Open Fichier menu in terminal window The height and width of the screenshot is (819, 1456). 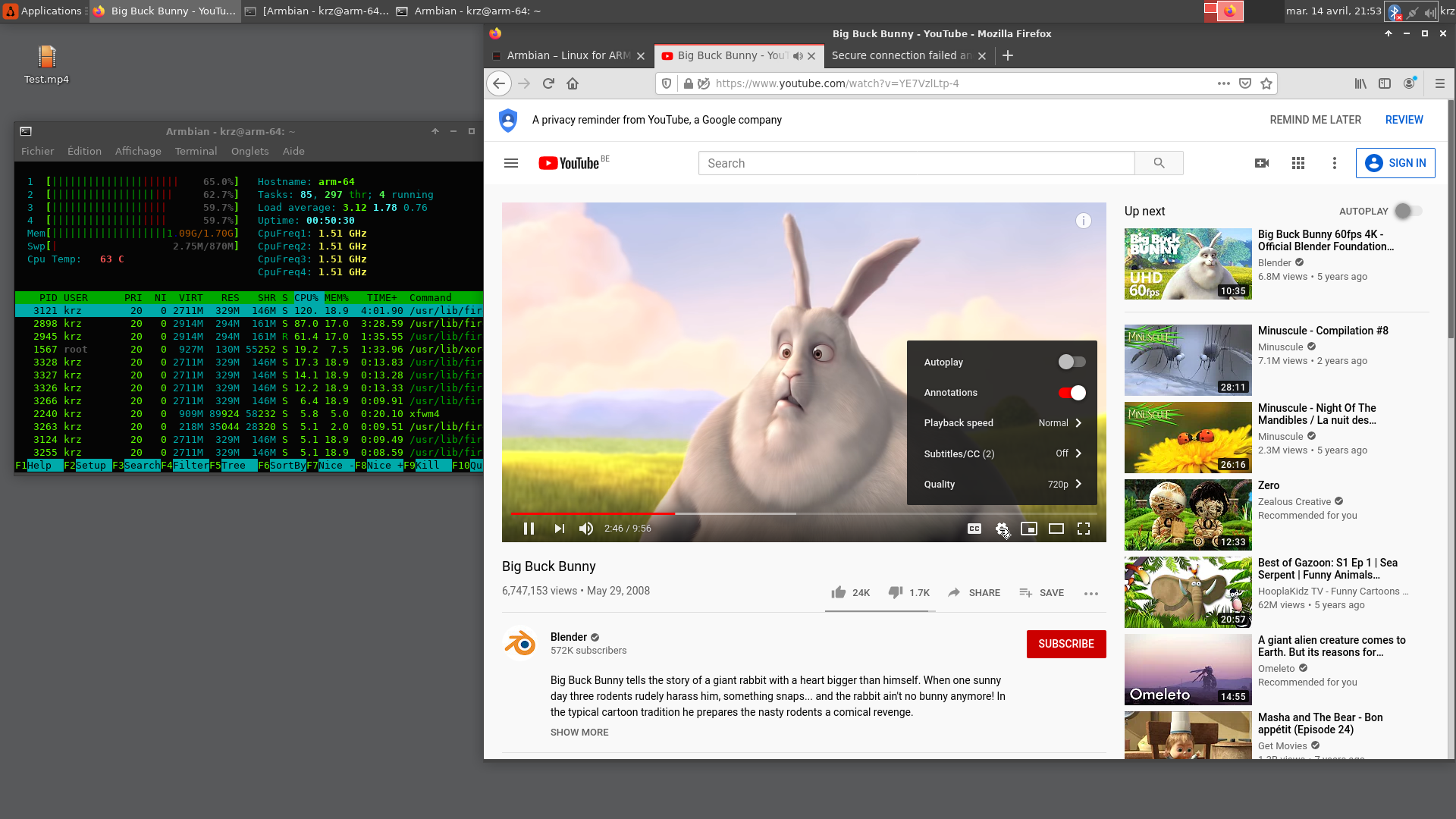37,151
